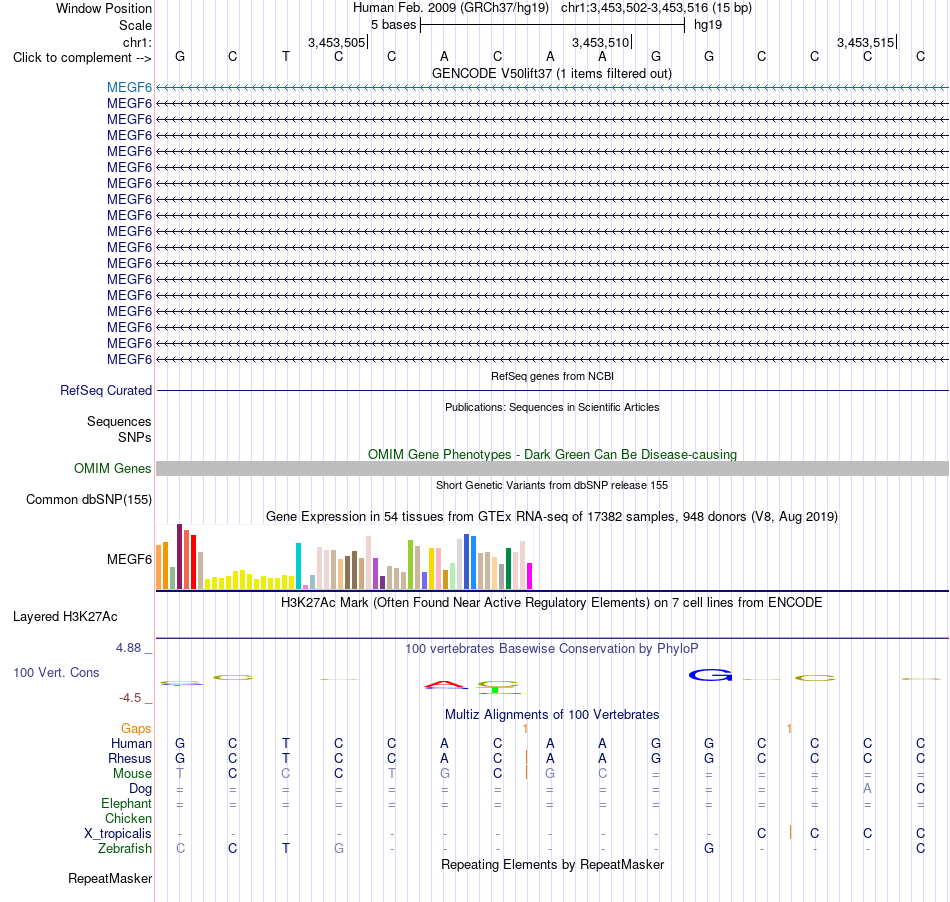Select the highlighted light-blue MEGF6 transcript label

129,87
